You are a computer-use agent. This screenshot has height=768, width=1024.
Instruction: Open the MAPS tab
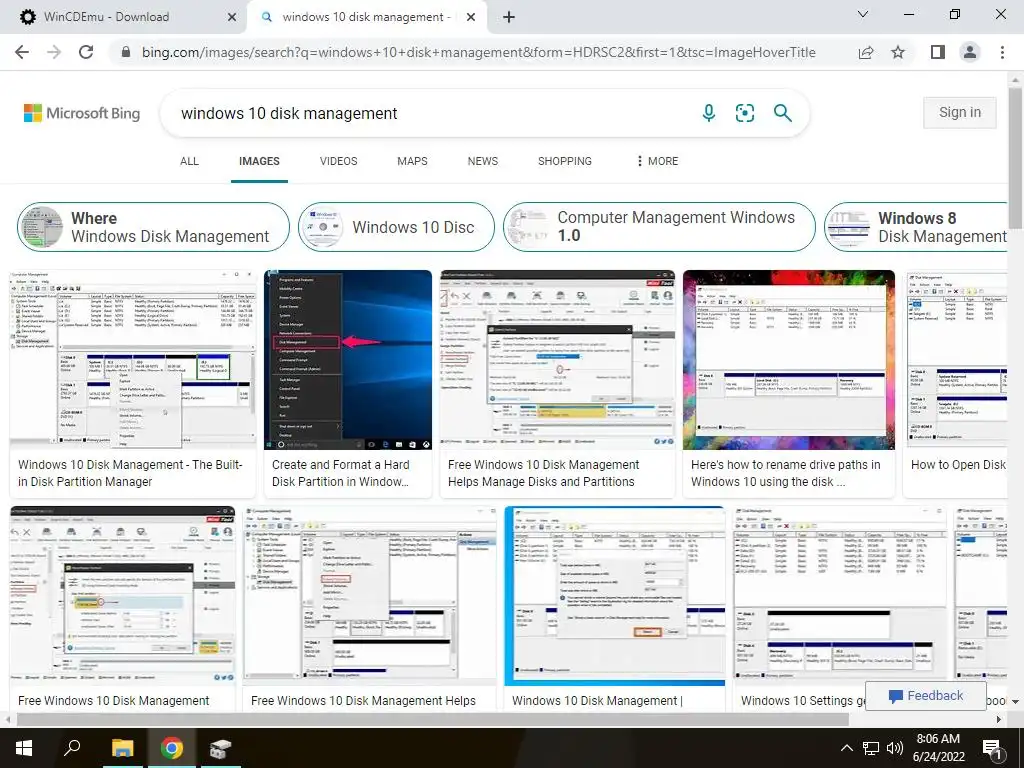pos(412,161)
